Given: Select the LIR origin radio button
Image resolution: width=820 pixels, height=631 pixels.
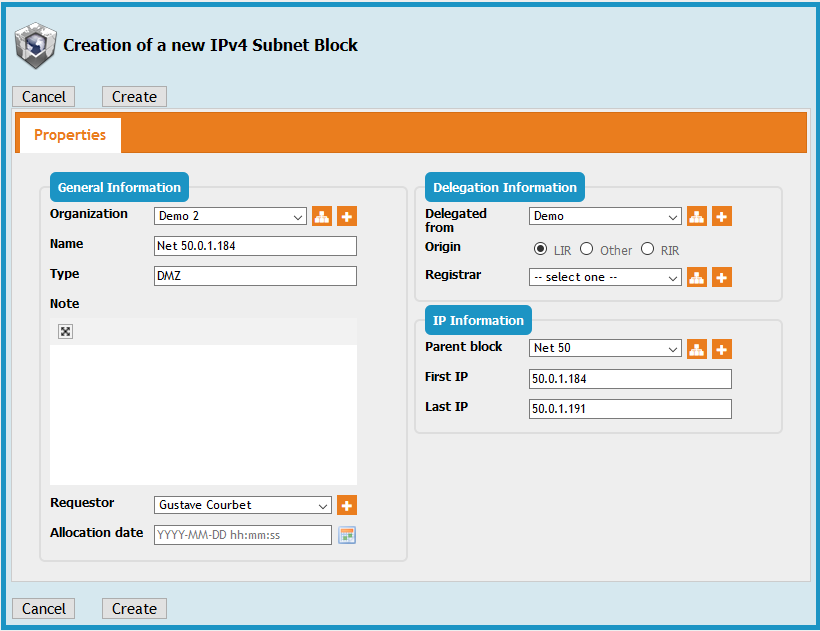Looking at the screenshot, I should click(x=541, y=249).
